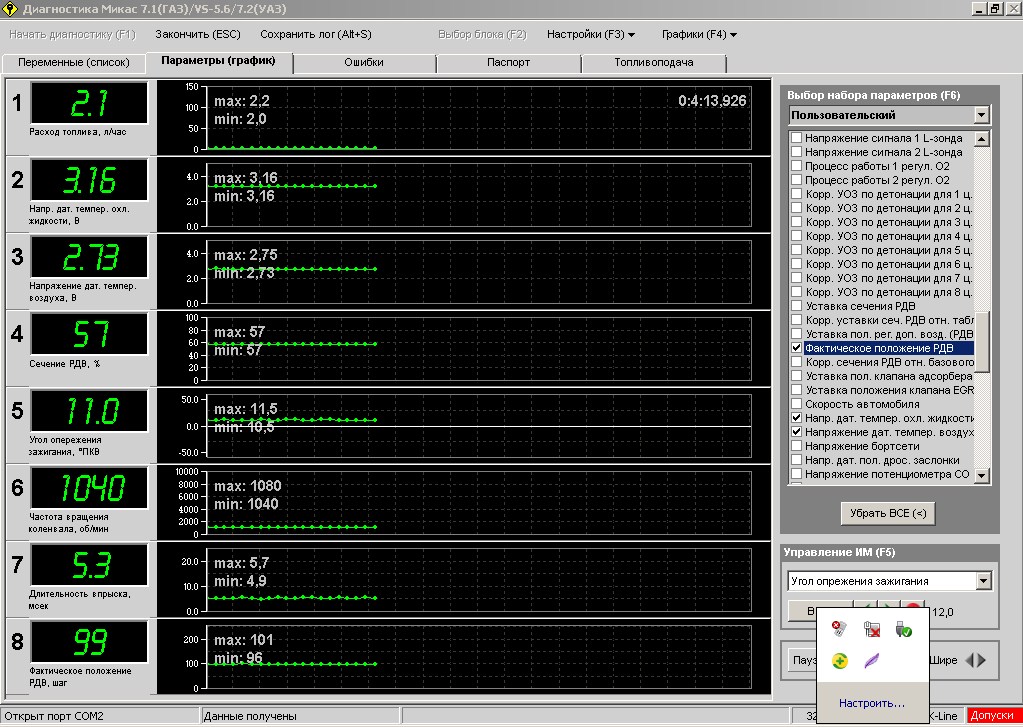Image resolution: width=1023 pixels, height=727 pixels.
Task: Enable Скорость автомобиля checkbox
Action: (x=797, y=404)
